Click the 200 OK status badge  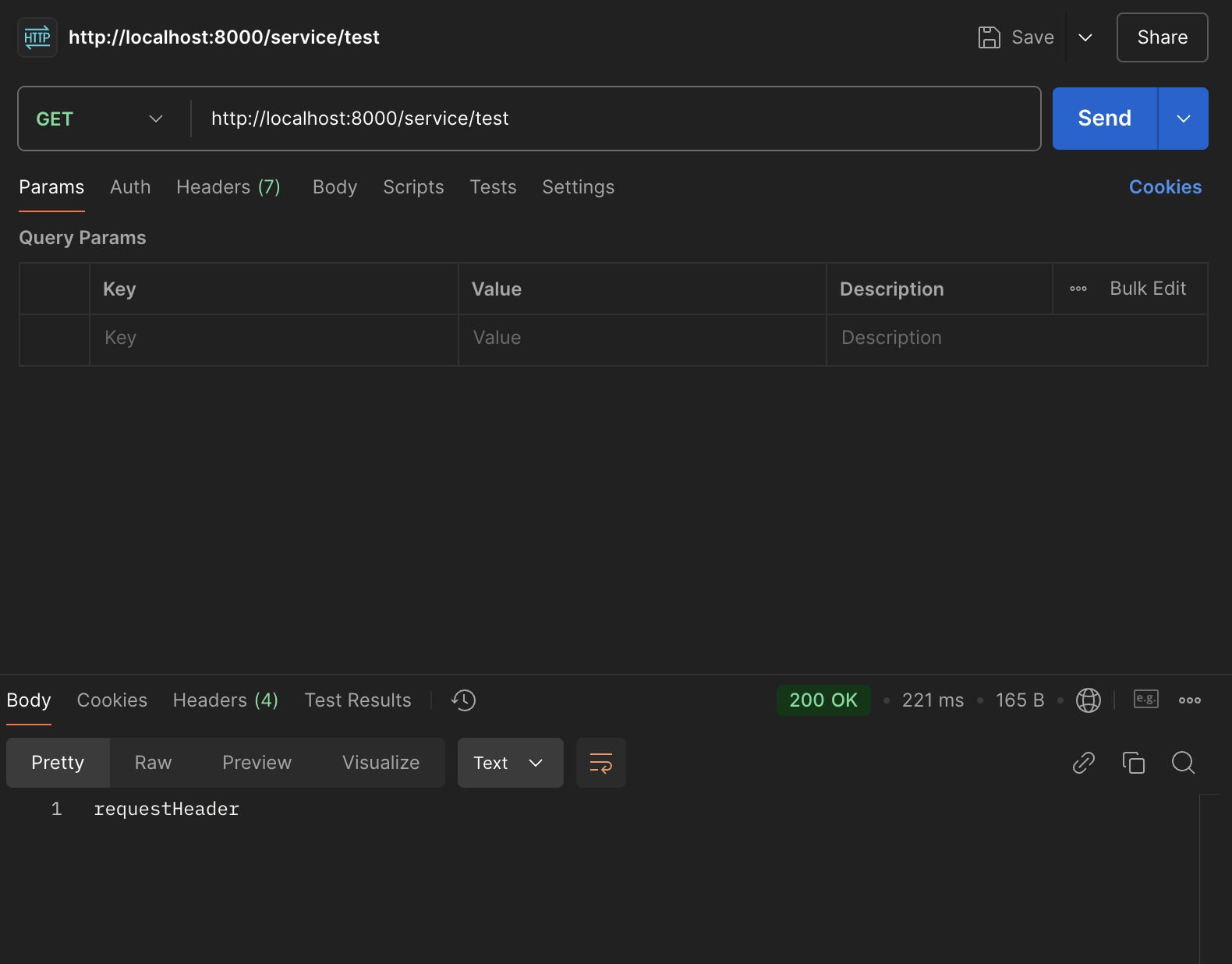[823, 700]
